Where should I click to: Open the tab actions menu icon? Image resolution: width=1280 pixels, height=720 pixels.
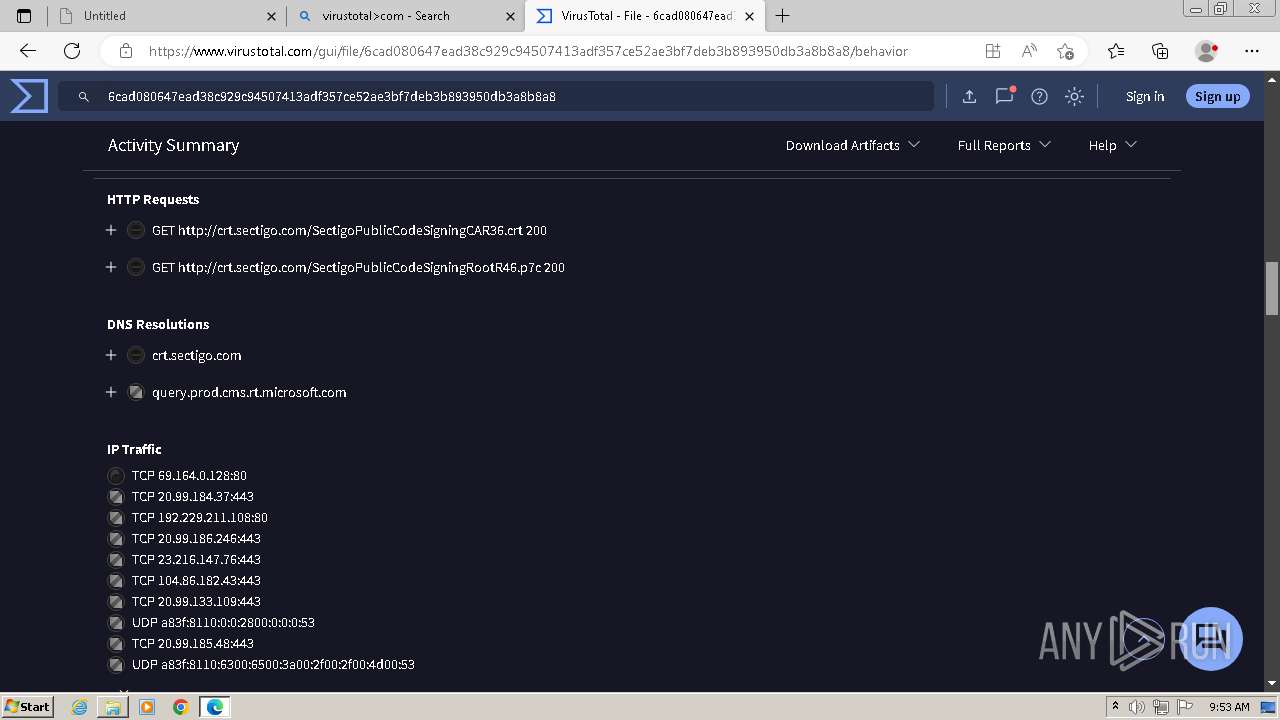click(x=24, y=16)
